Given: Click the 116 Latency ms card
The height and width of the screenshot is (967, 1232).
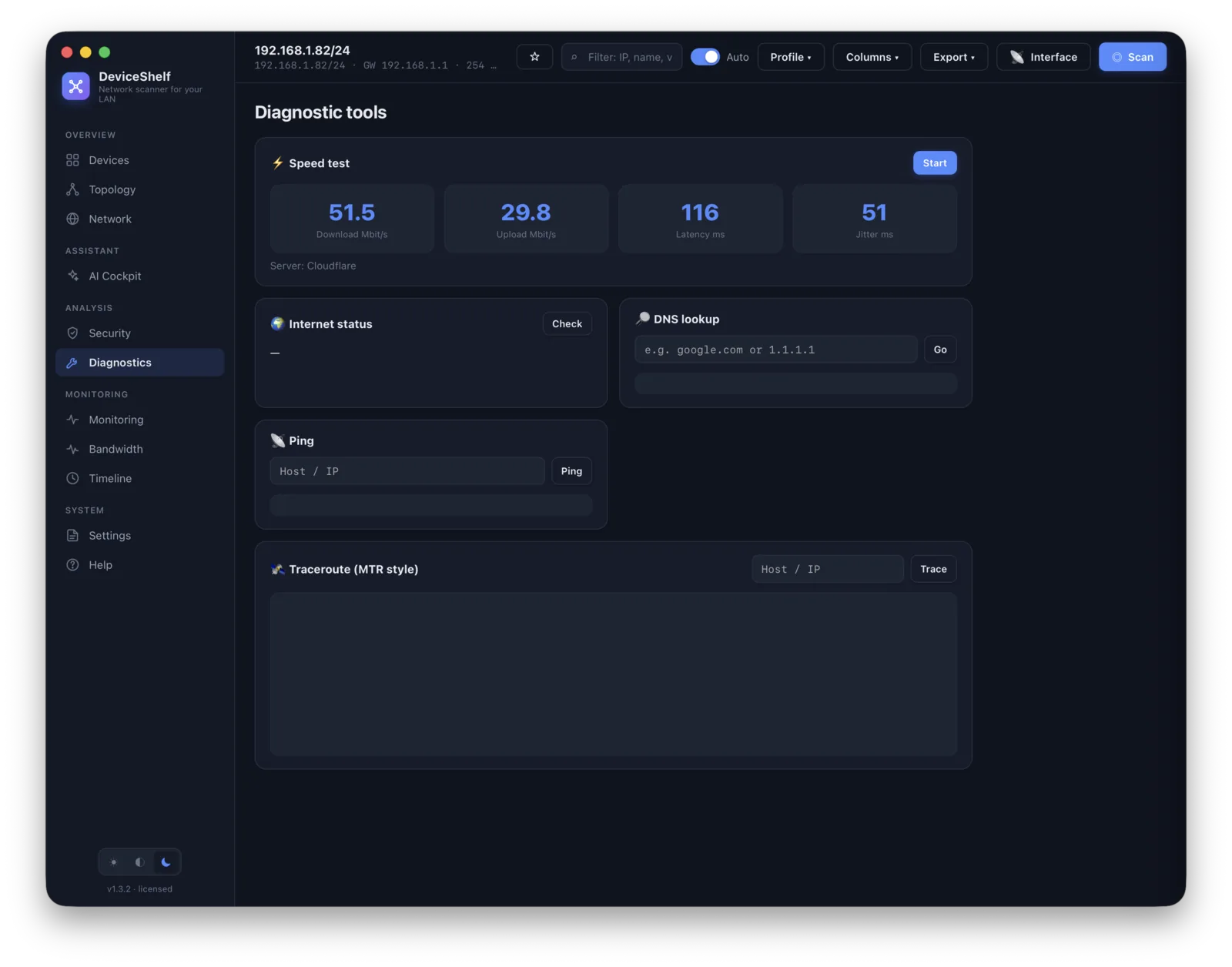Looking at the screenshot, I should (x=700, y=219).
